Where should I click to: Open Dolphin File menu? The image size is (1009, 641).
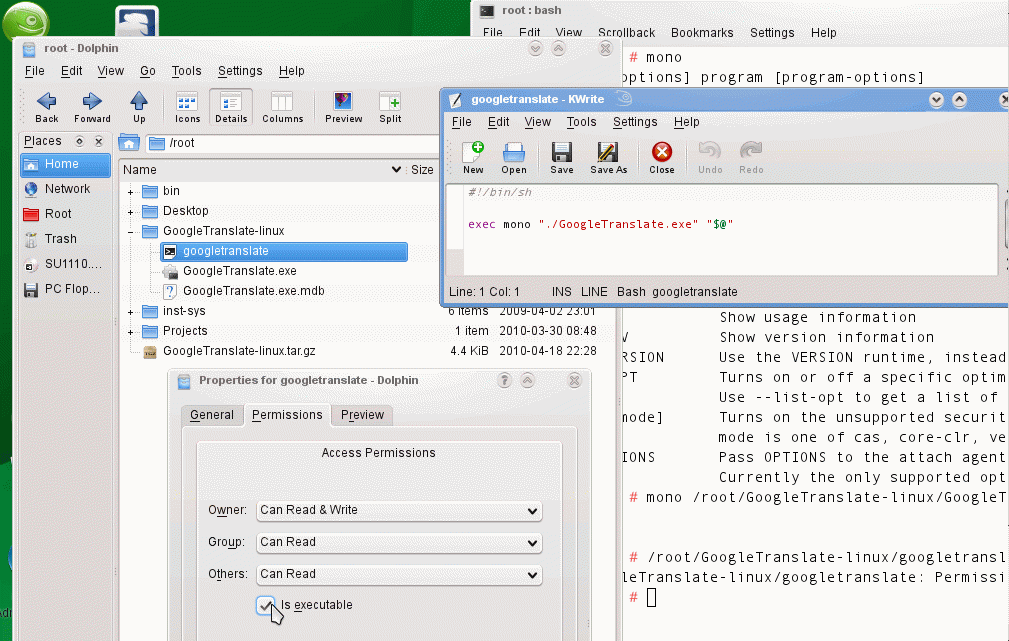coord(35,71)
